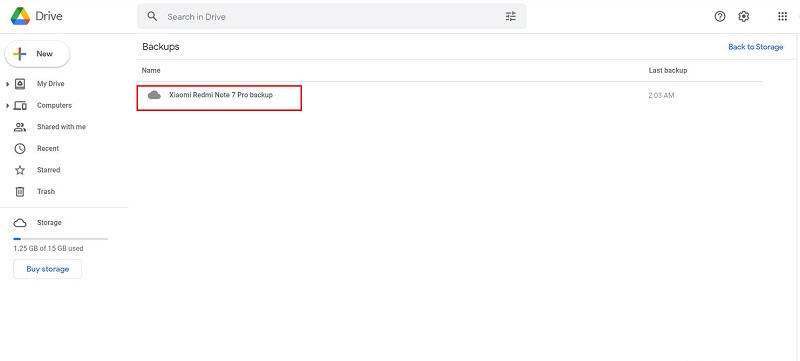Screen dimensions: 800x361
Task: Open Computers in the sidebar
Action: [x=54, y=106]
